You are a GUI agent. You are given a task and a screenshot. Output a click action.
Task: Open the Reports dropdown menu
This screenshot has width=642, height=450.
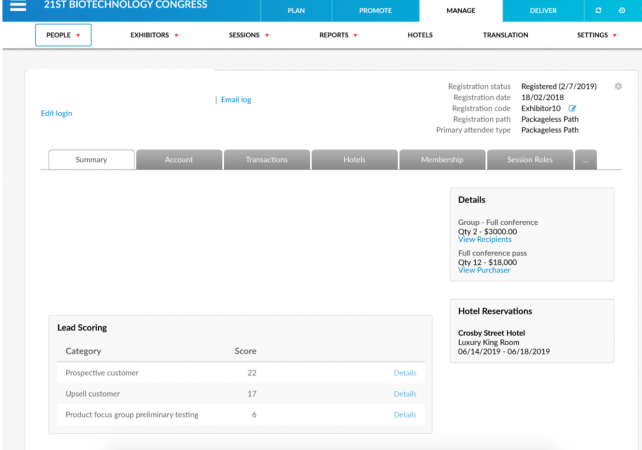coord(338,35)
